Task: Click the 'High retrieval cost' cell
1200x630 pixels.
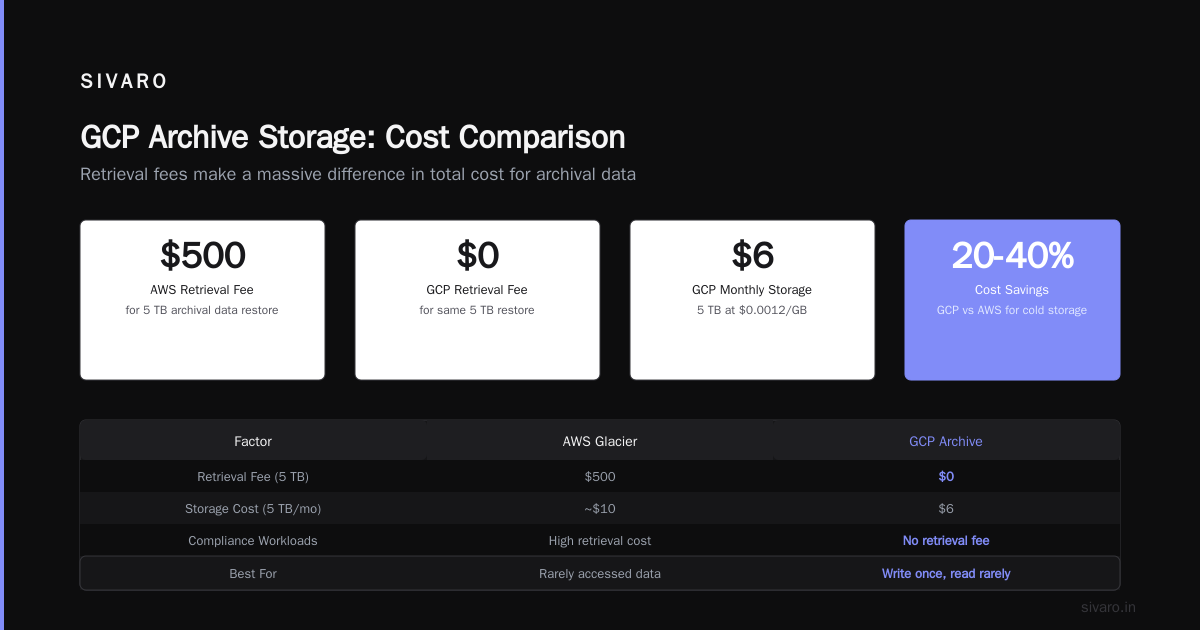Action: click(600, 540)
